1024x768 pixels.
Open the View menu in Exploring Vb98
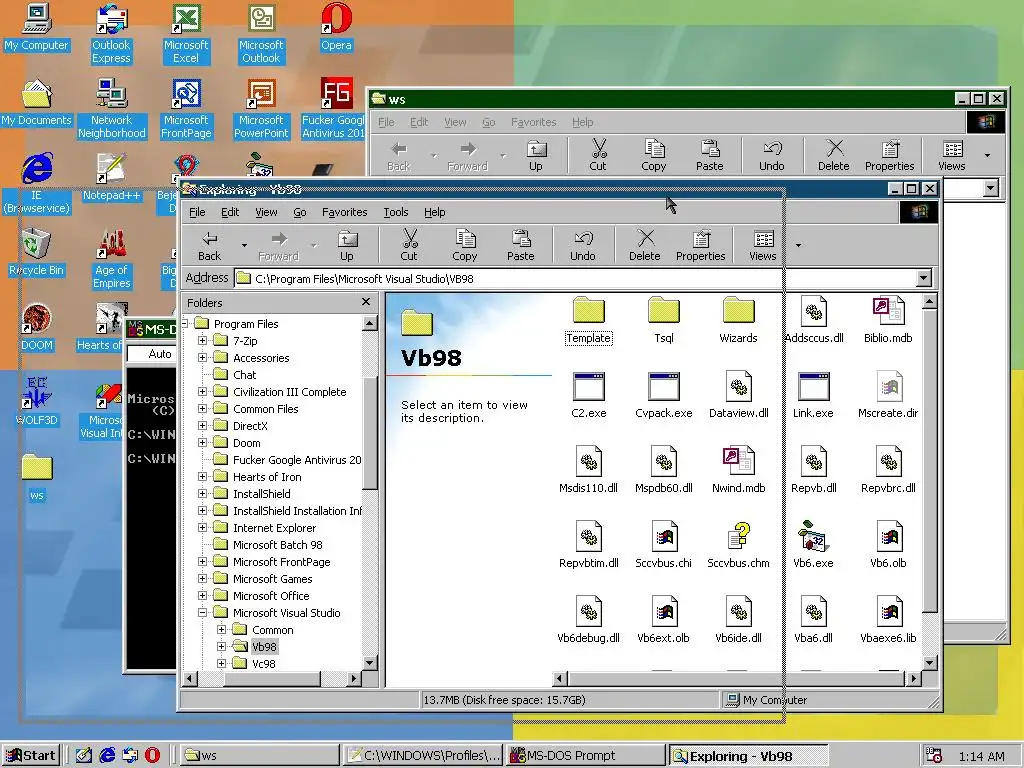tap(266, 212)
